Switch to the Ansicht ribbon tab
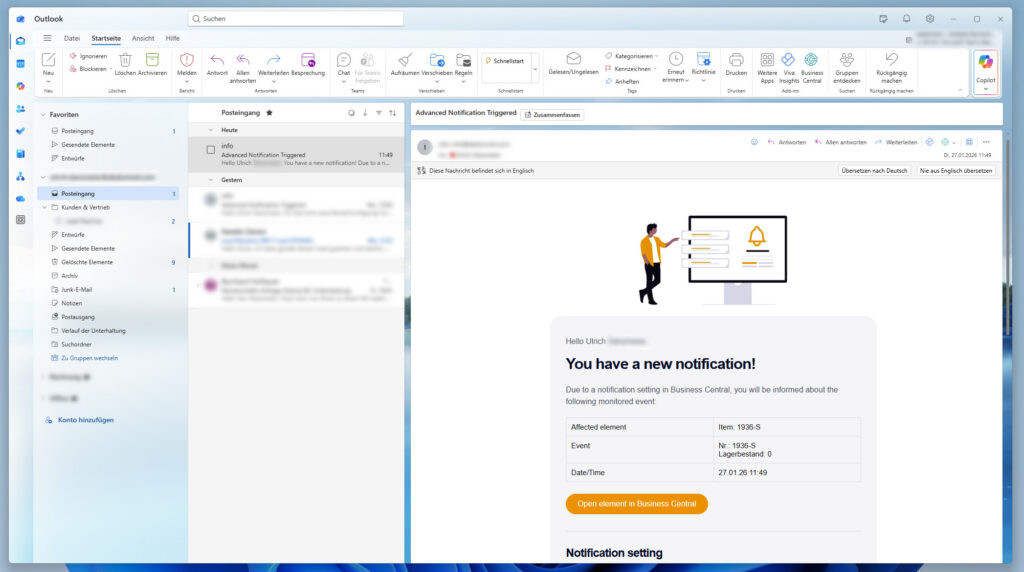 (x=143, y=38)
